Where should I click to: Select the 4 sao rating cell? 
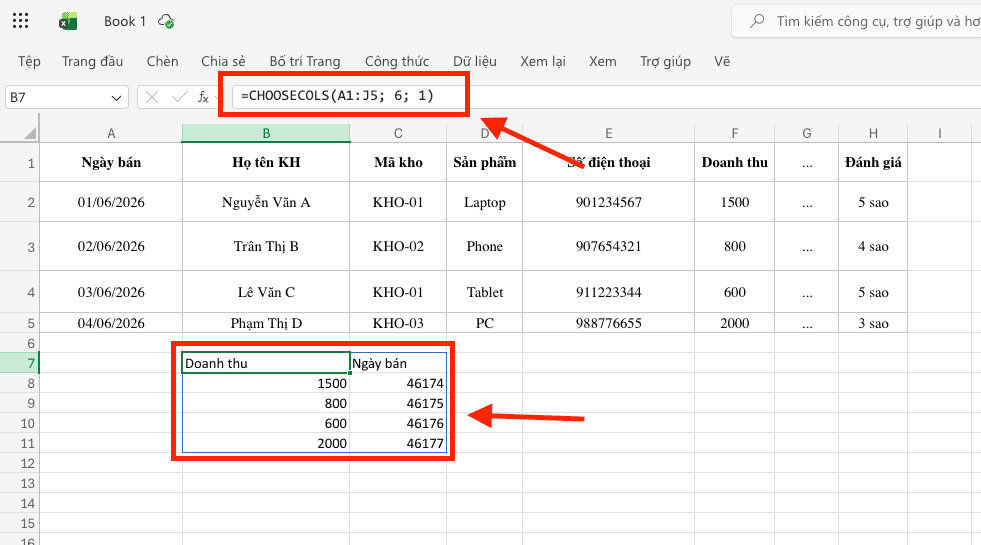coord(873,247)
